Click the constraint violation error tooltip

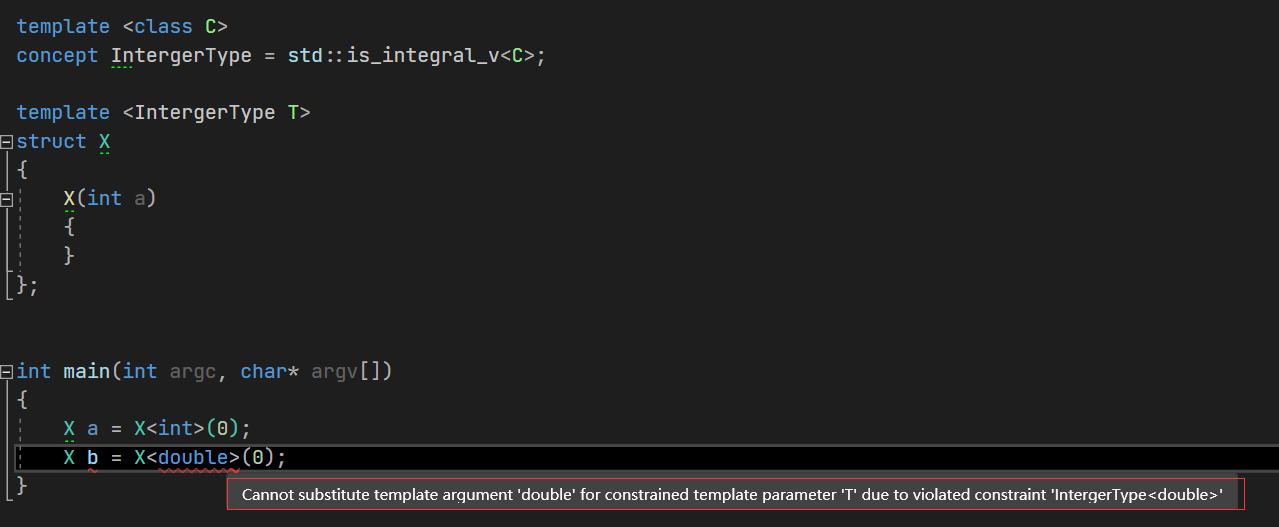tap(732, 494)
